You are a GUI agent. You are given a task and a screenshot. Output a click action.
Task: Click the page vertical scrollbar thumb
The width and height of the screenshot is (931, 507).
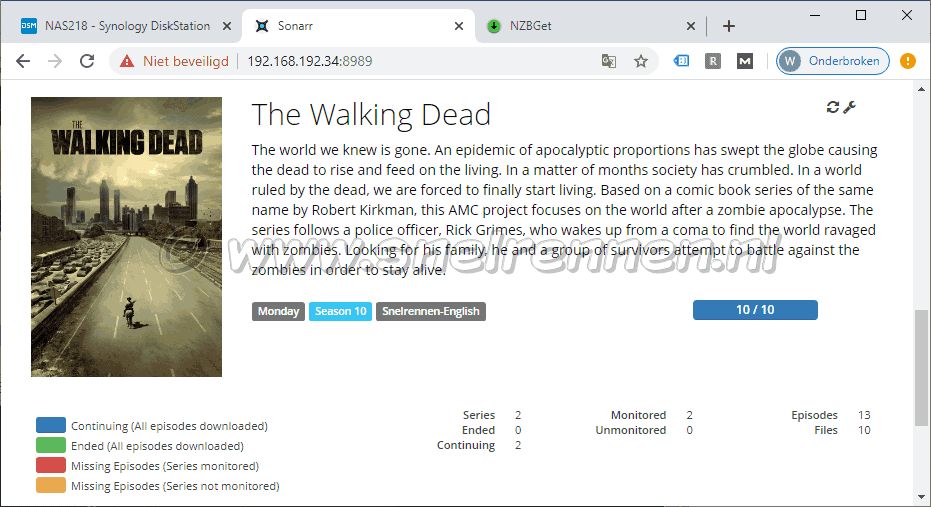click(x=921, y=368)
